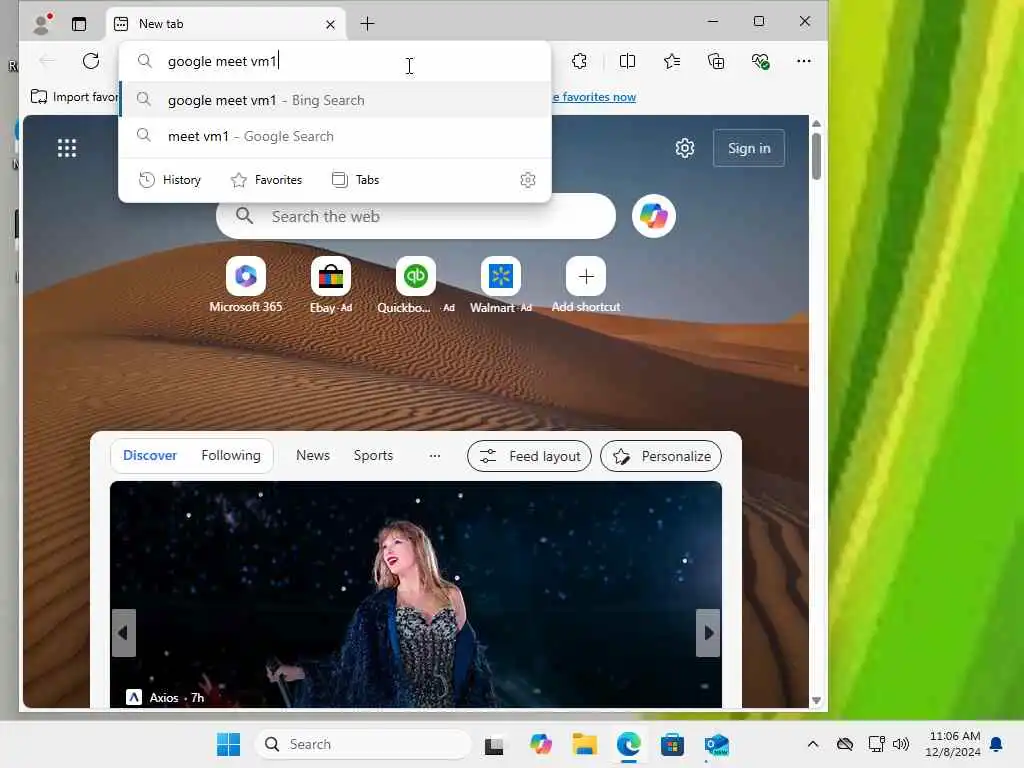Click the Search the web box
Viewport: 1024px width, 768px height.
[416, 216]
